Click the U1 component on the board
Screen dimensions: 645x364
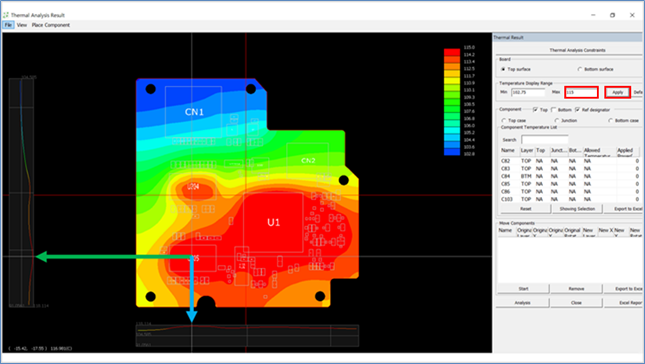273,223
